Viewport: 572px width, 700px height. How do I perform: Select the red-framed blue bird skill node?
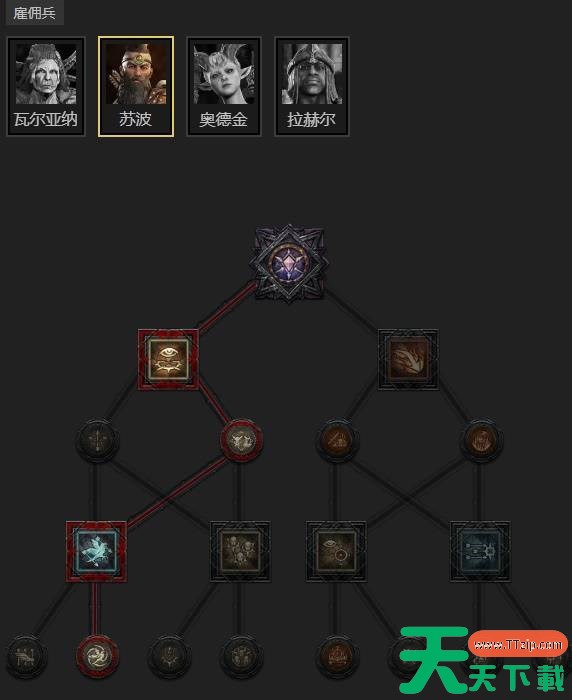pos(96,552)
